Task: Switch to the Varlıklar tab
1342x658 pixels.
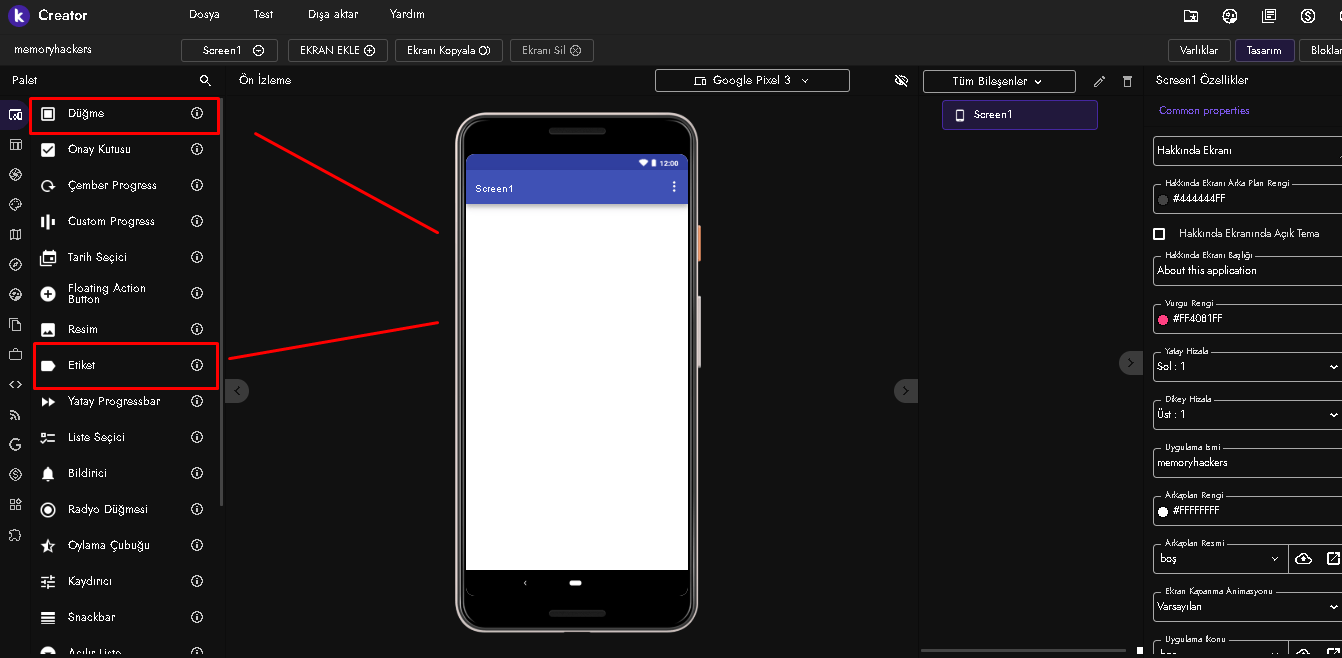Action: click(x=1199, y=50)
